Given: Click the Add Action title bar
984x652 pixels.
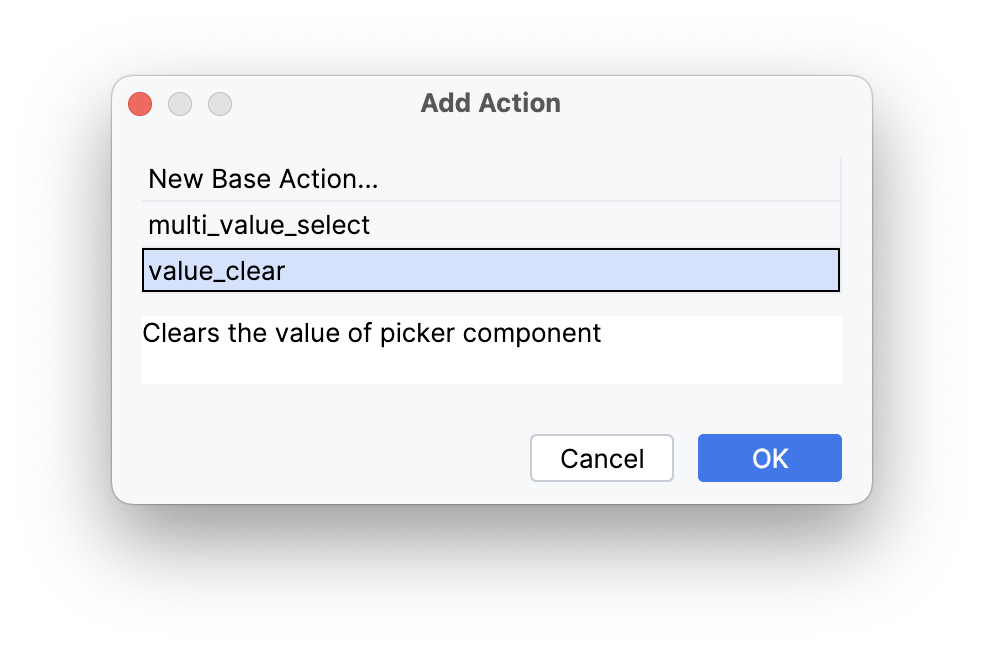Looking at the screenshot, I should click(x=490, y=103).
